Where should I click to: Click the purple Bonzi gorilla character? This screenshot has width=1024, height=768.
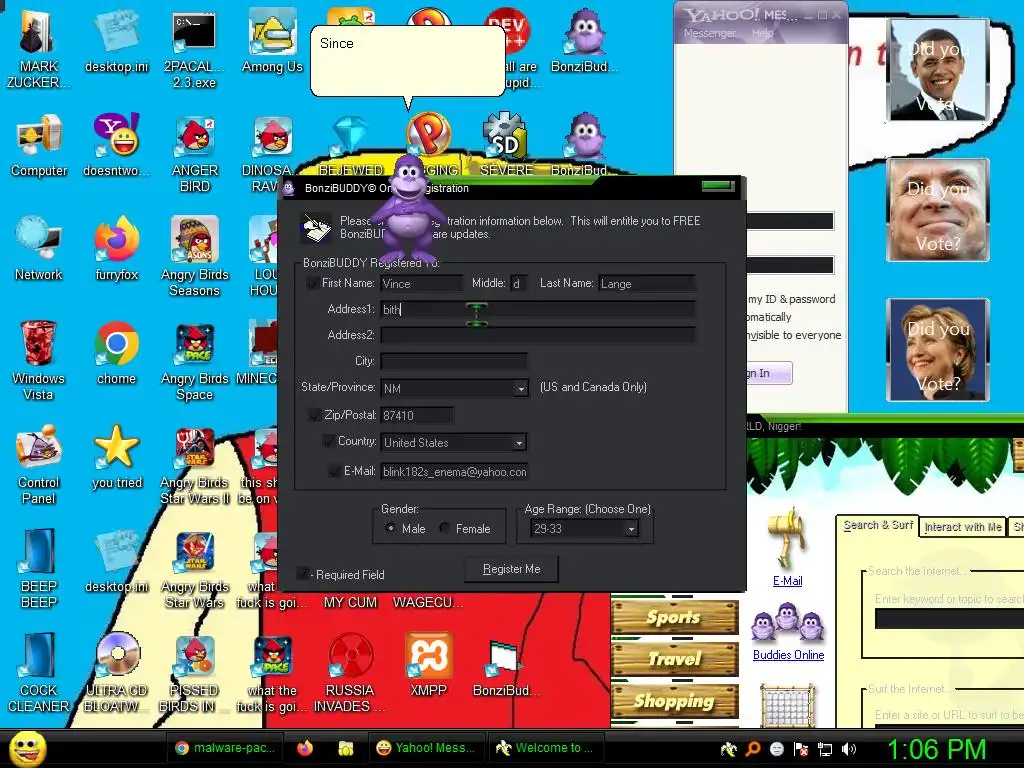[409, 208]
